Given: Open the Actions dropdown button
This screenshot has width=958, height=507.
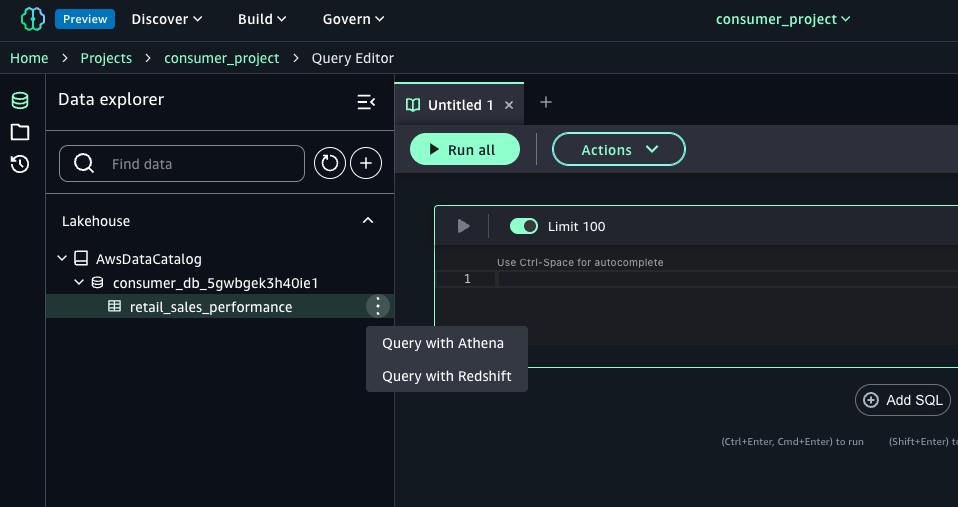Looking at the screenshot, I should click(x=619, y=149).
